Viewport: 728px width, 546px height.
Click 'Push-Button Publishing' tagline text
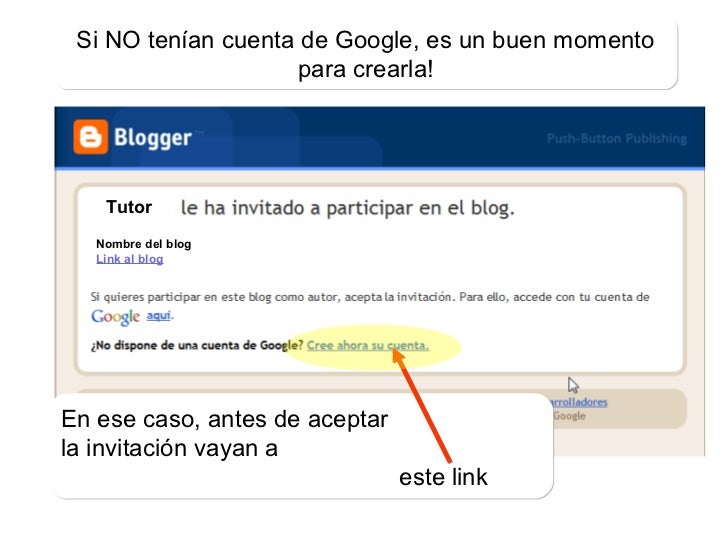click(x=617, y=138)
